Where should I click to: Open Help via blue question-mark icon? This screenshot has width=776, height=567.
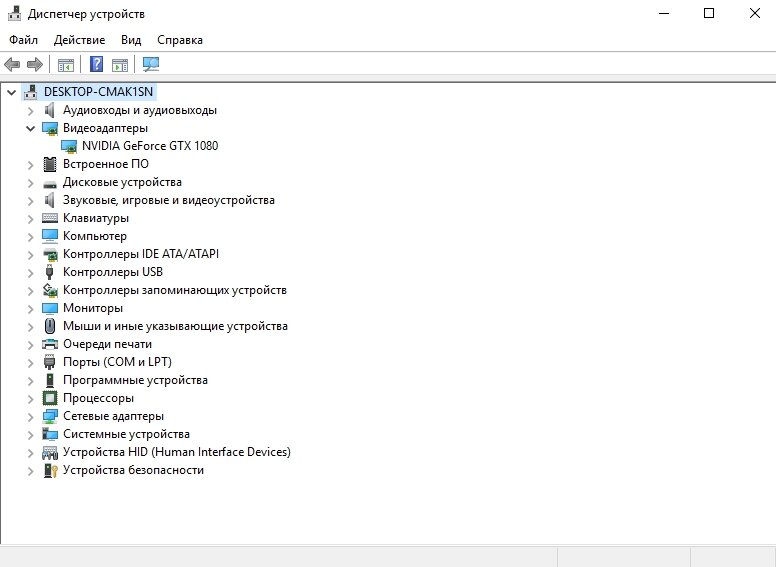point(97,64)
